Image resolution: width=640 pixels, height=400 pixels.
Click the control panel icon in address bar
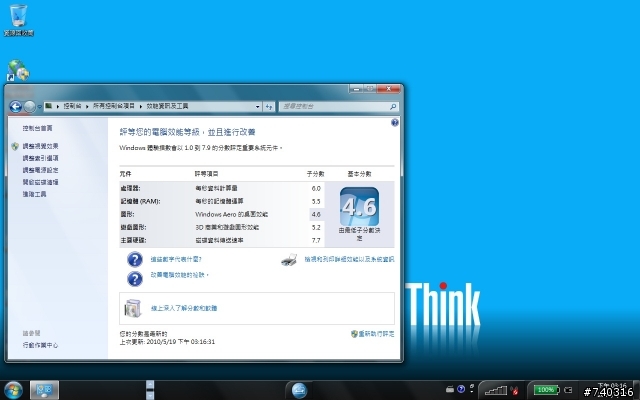click(x=49, y=106)
